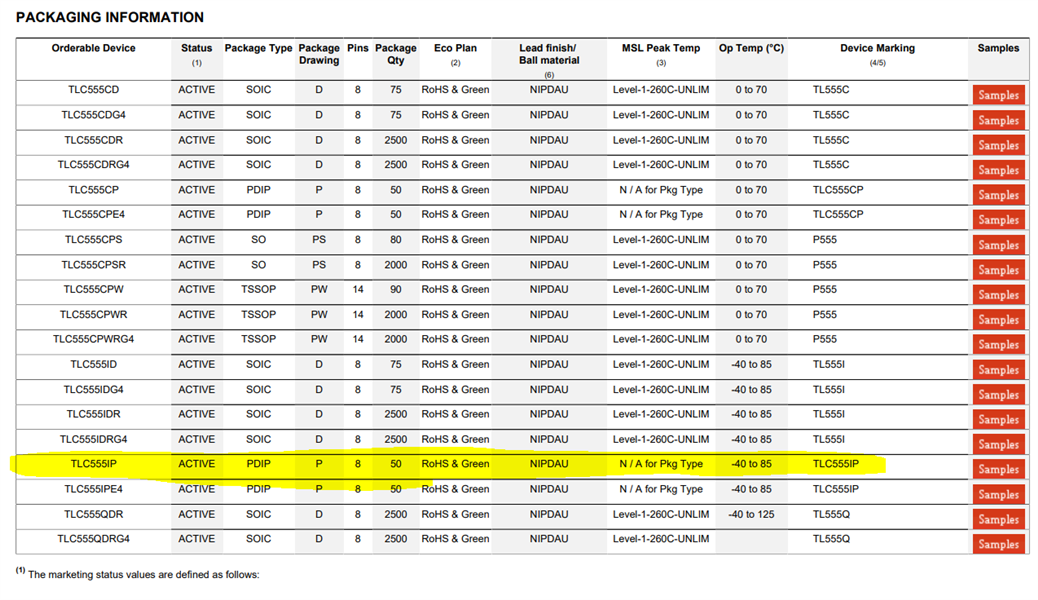
Task: Select the TLC555CPW device name
Action: (93, 289)
